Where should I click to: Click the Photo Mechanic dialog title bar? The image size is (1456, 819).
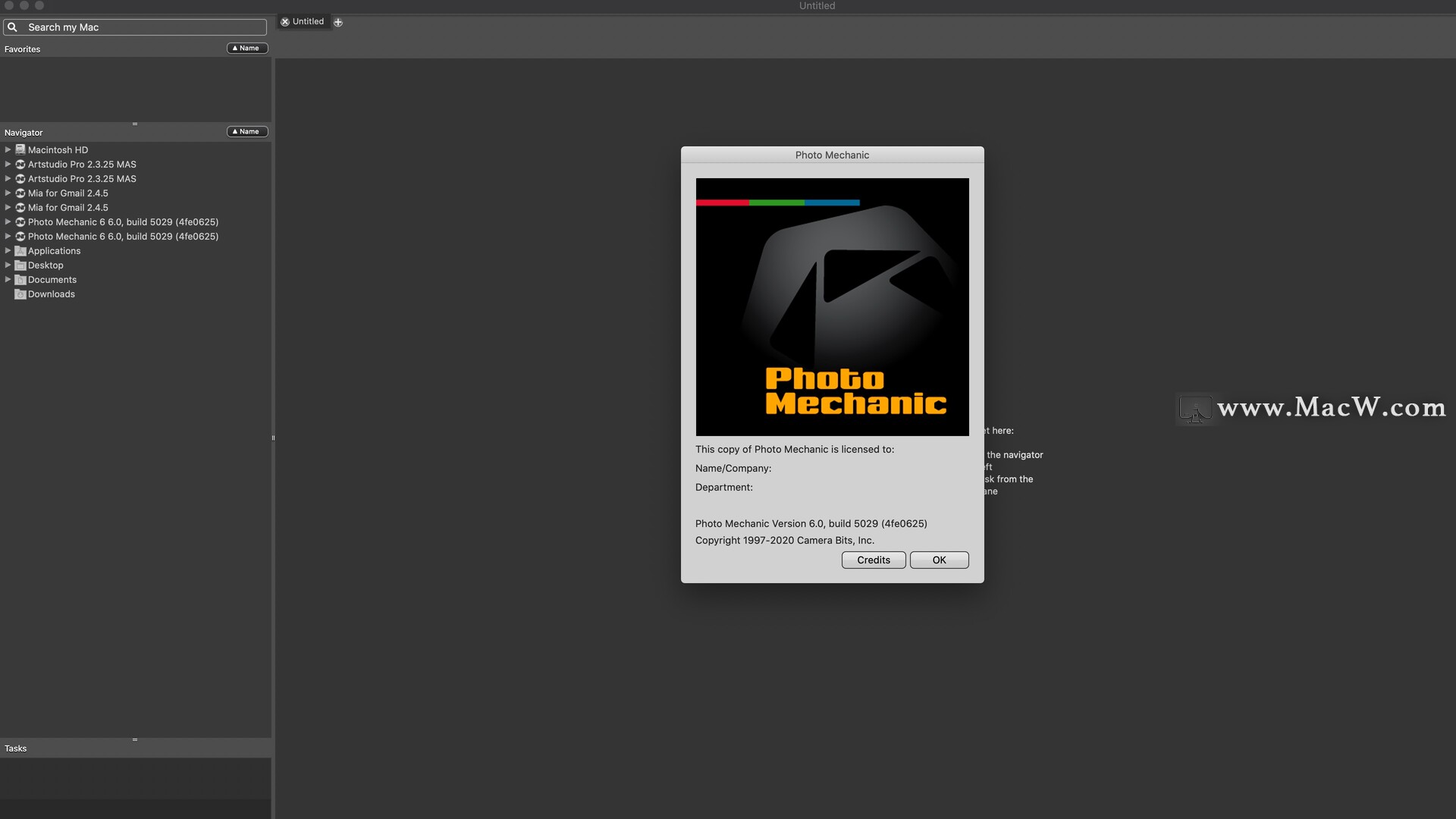coord(832,155)
